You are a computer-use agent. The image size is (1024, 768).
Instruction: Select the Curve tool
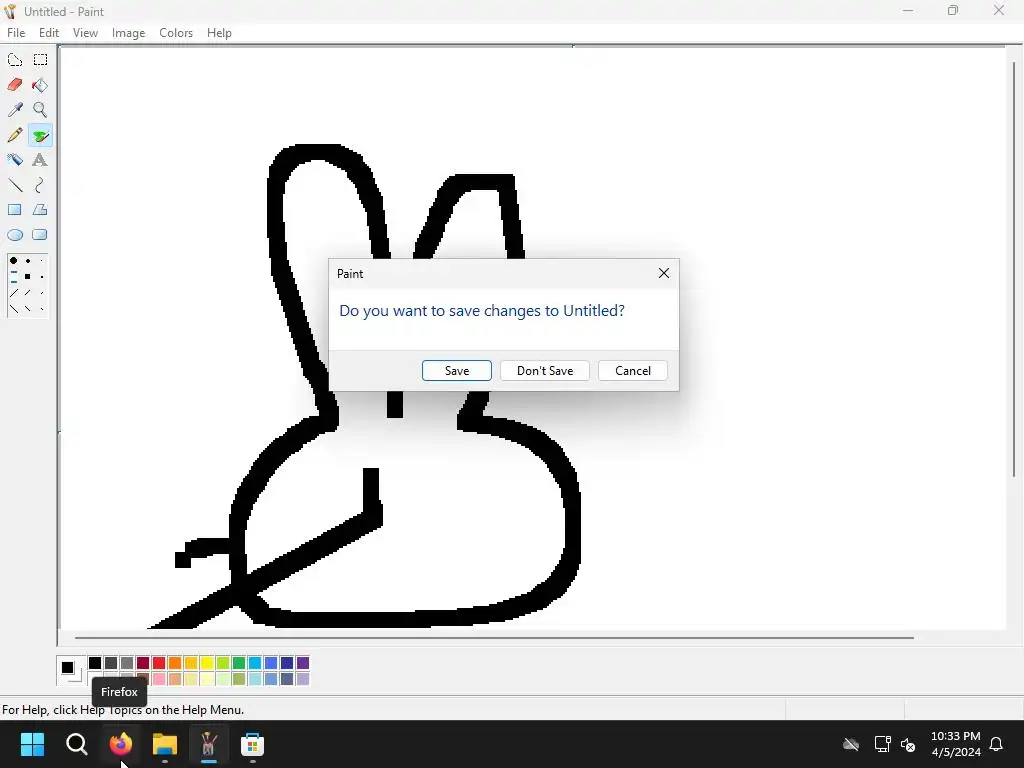pyautogui.click(x=40, y=185)
